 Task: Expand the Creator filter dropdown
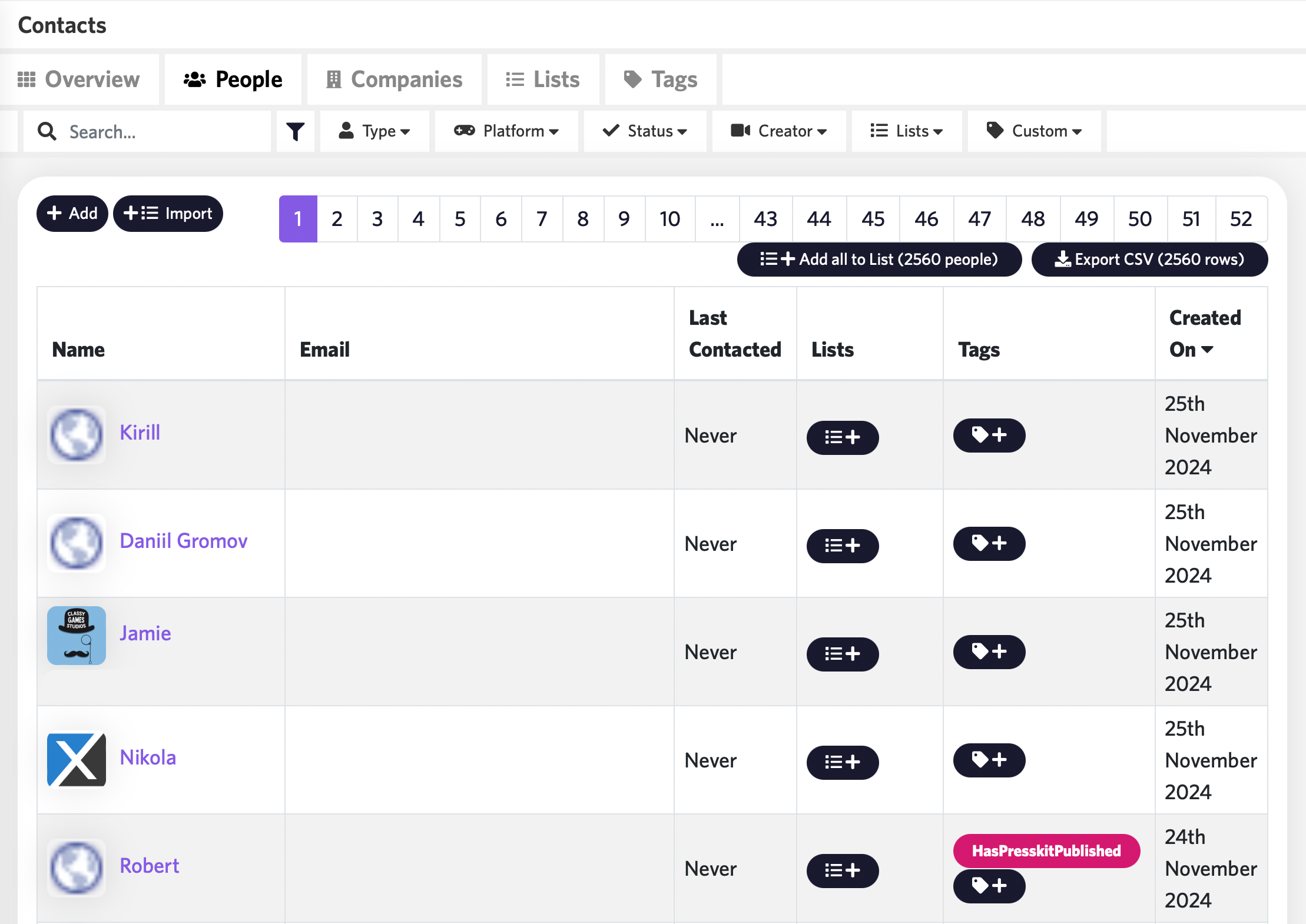pos(779,131)
